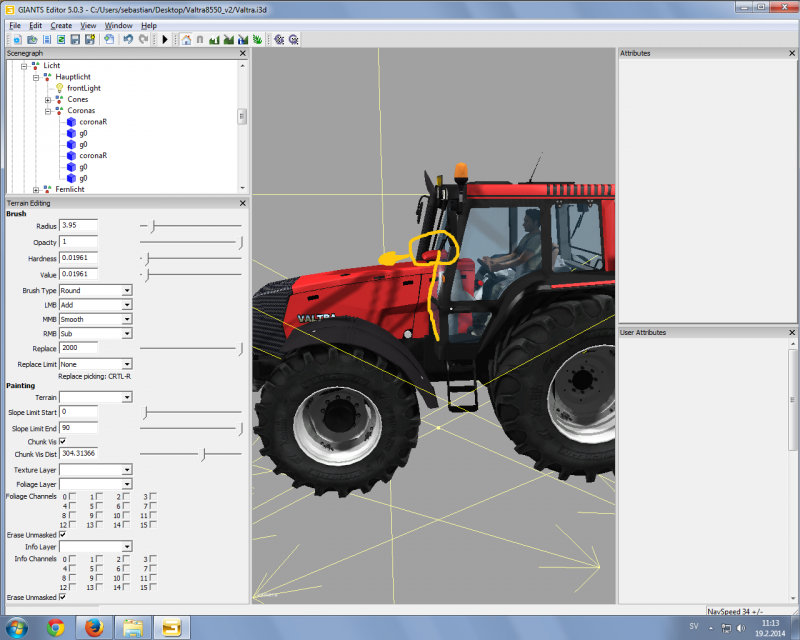Click the Save floppy disk toolbar icon

tap(76, 39)
